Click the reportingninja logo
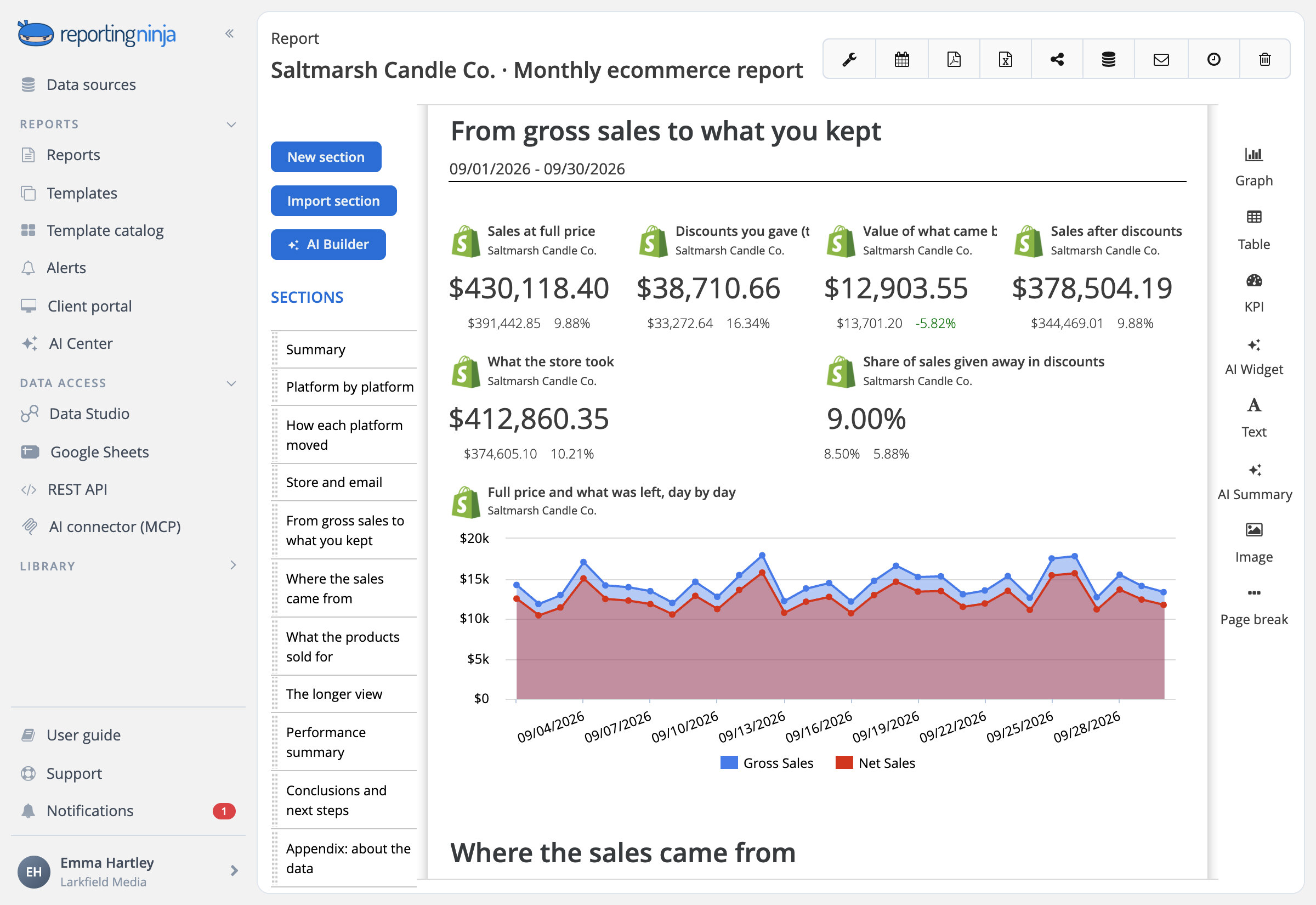 (x=97, y=34)
